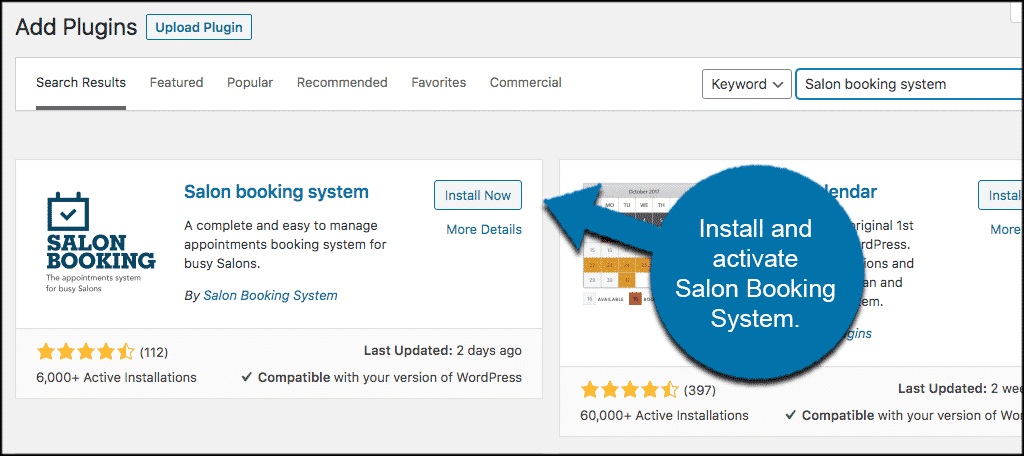Open the Recommended tab
1024x456 pixels.
[x=342, y=83]
